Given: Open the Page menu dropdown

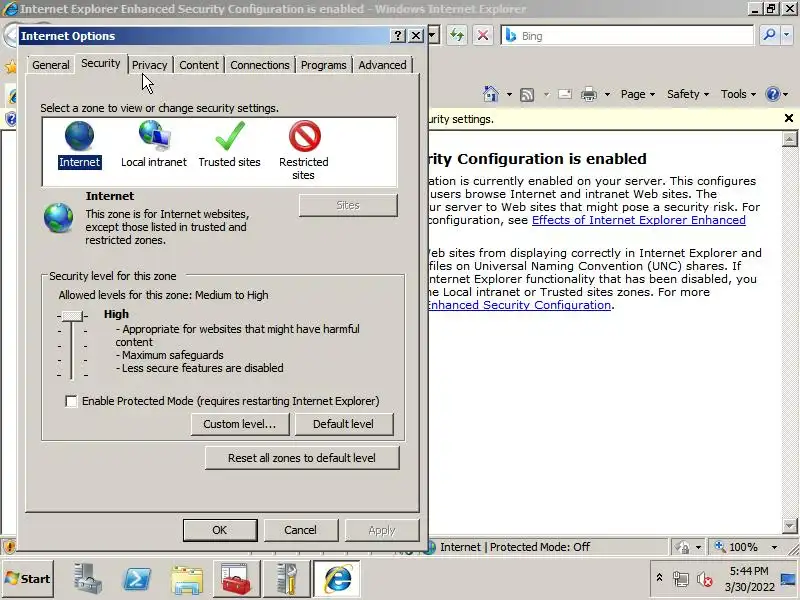Looking at the screenshot, I should pos(637,94).
